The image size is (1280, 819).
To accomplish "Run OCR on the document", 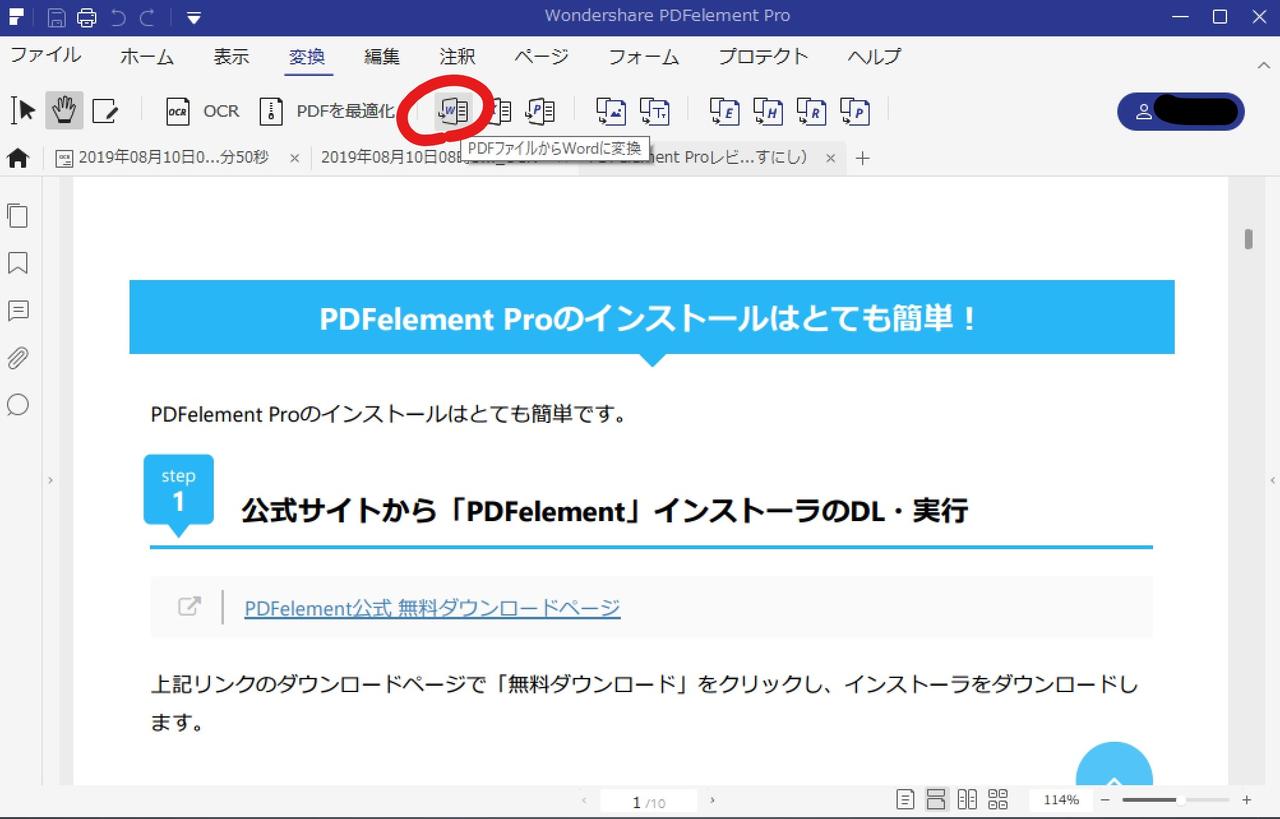I will point(203,110).
